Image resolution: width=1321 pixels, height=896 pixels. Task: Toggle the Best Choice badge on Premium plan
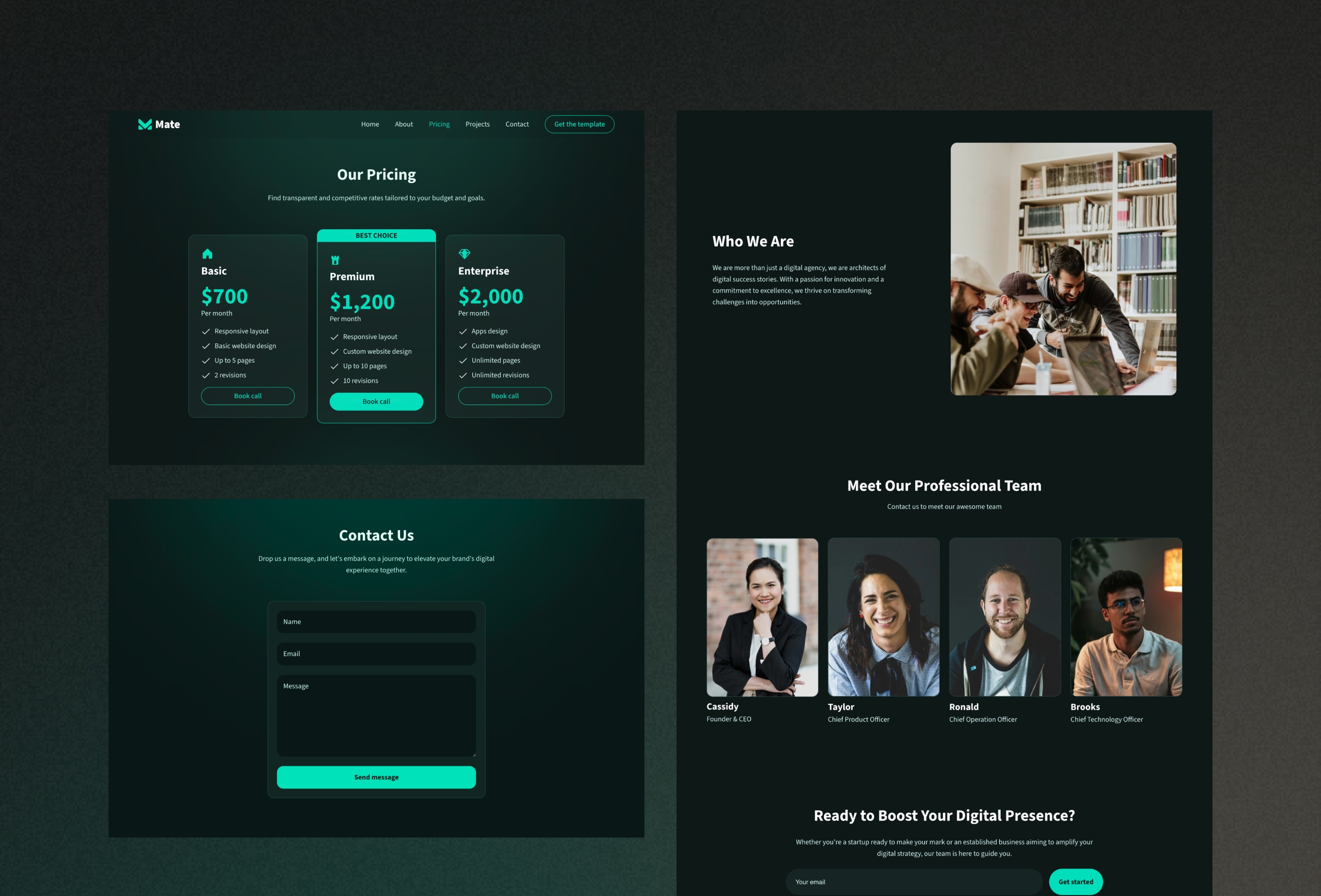click(376, 236)
